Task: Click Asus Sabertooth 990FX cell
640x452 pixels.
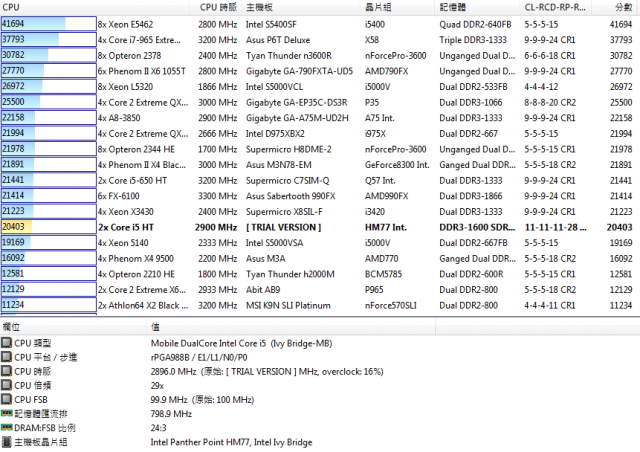Action: [291, 196]
